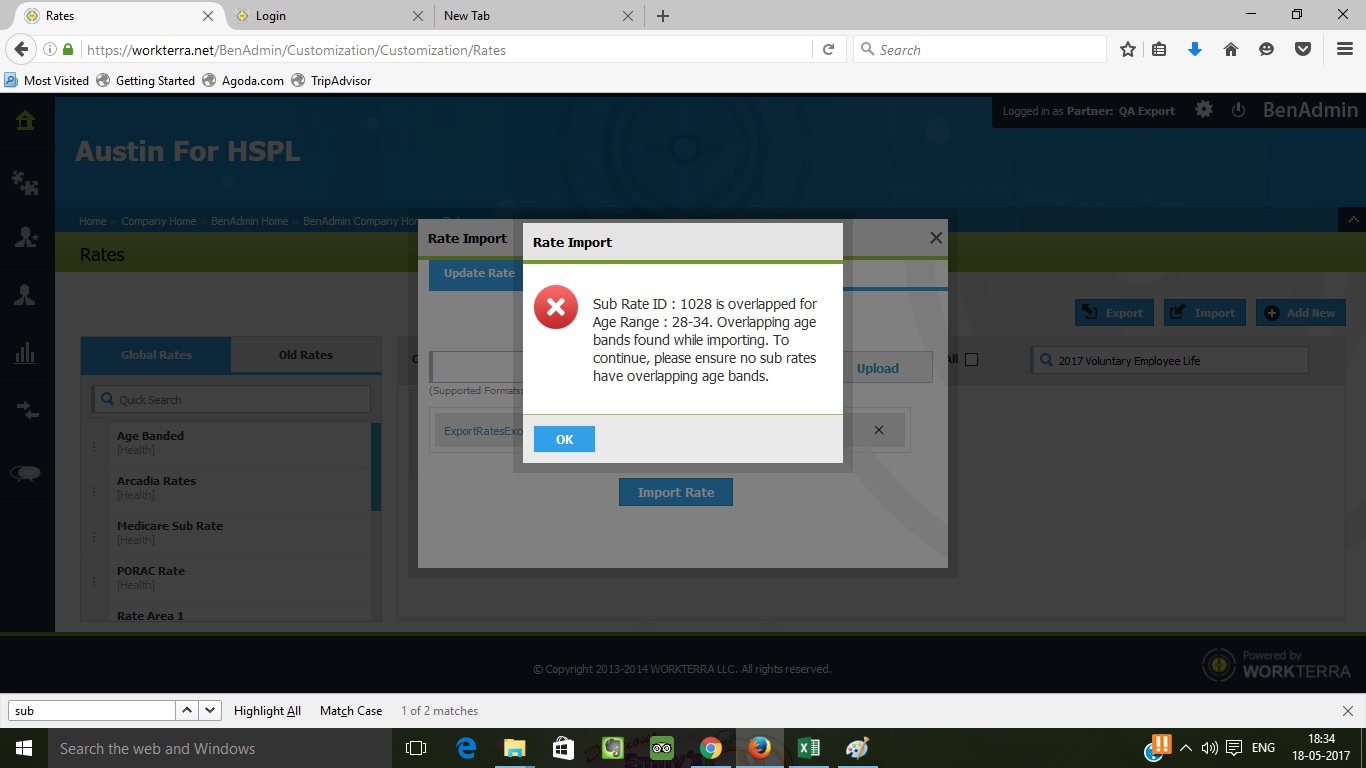Image resolution: width=1366 pixels, height=768 pixels.
Task: Click the Firefox Search box
Action: pos(980,49)
